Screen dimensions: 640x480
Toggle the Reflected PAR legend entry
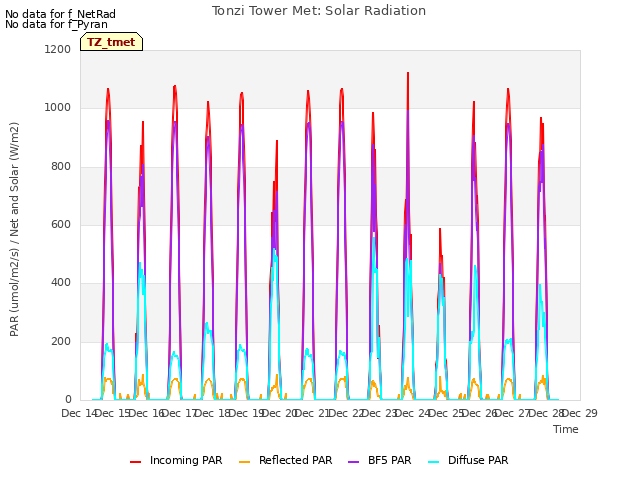tap(285, 460)
